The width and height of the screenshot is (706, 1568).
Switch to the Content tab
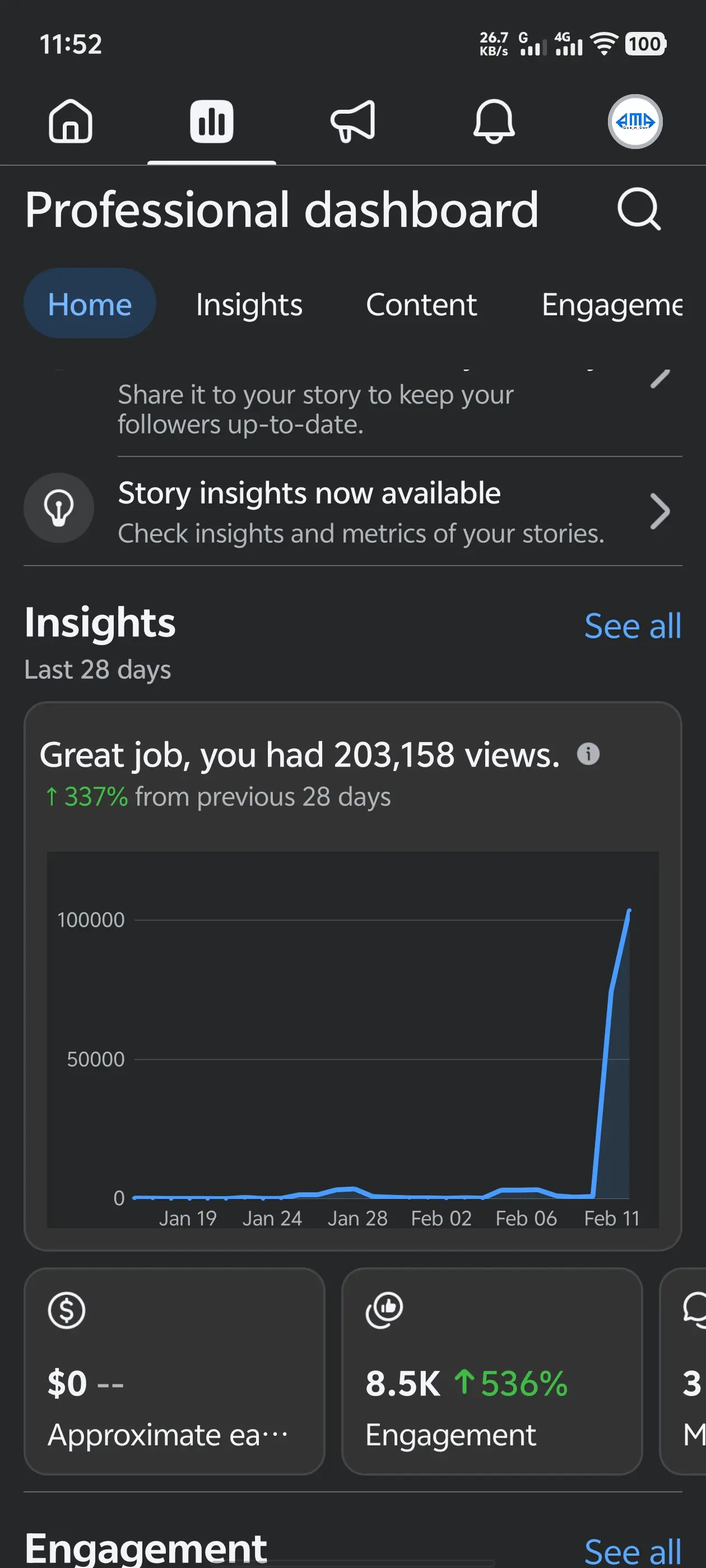coord(421,304)
